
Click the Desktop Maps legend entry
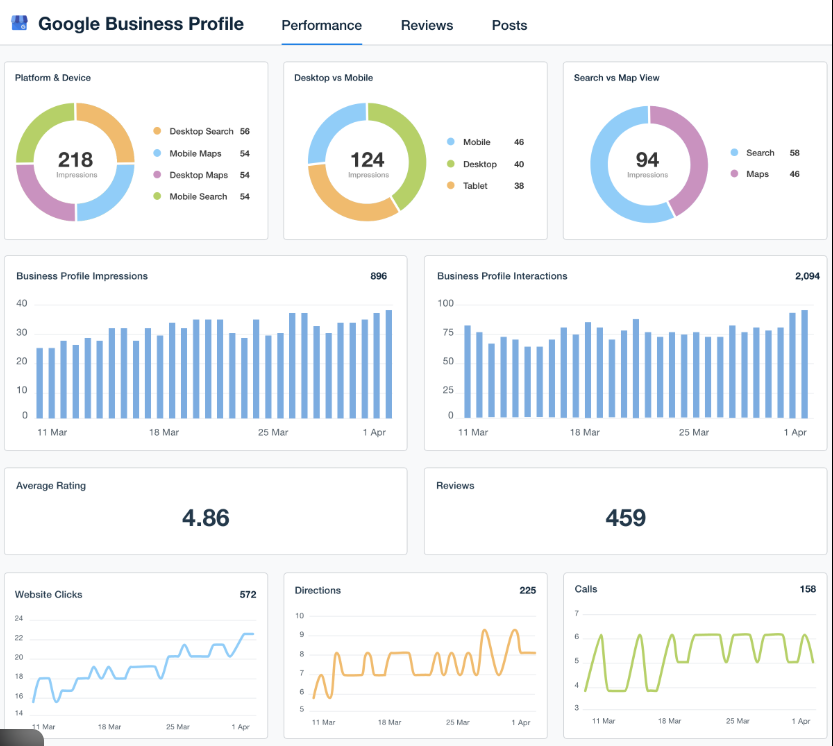[198, 175]
